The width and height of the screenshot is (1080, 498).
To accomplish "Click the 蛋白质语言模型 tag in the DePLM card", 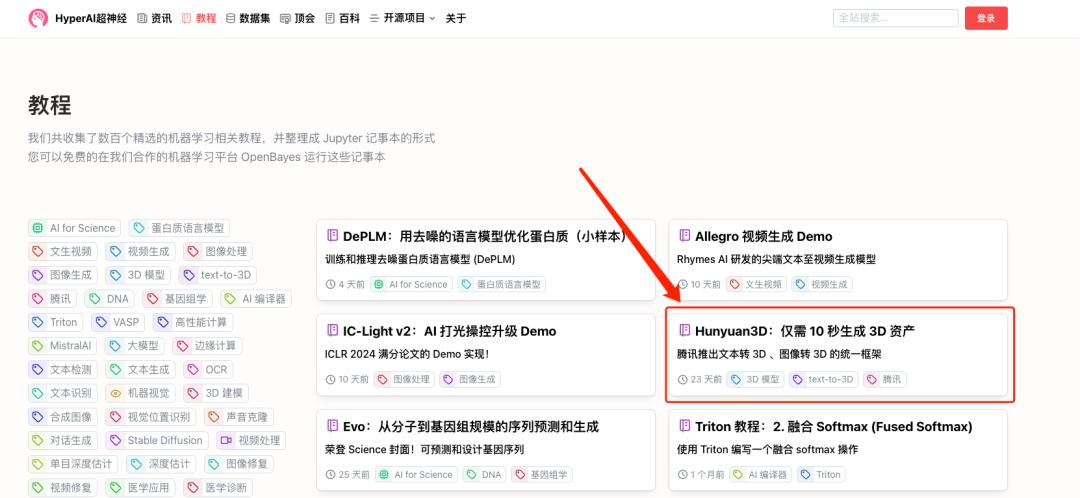I will point(501,284).
